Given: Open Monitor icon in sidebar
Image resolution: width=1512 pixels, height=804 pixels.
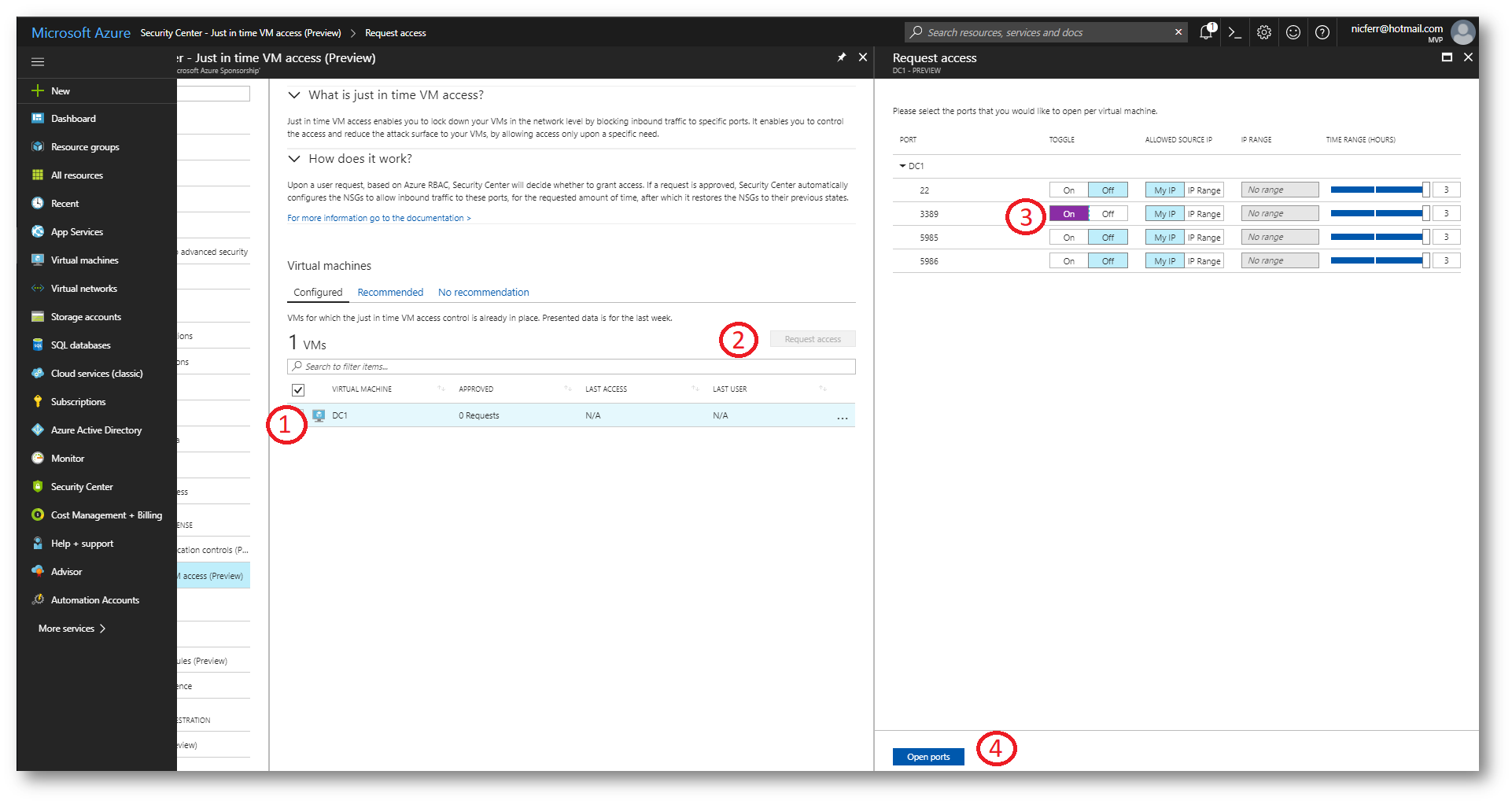Looking at the screenshot, I should point(37,459).
